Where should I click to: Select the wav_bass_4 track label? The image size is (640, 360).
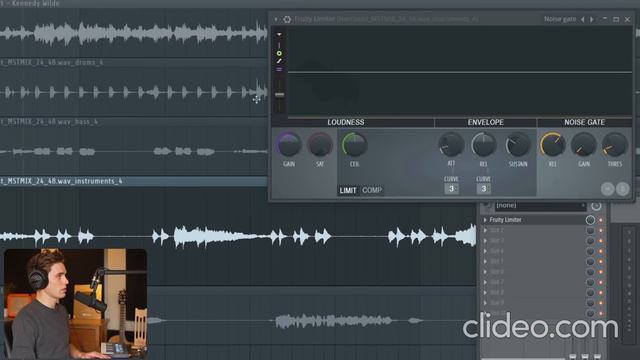coord(49,122)
